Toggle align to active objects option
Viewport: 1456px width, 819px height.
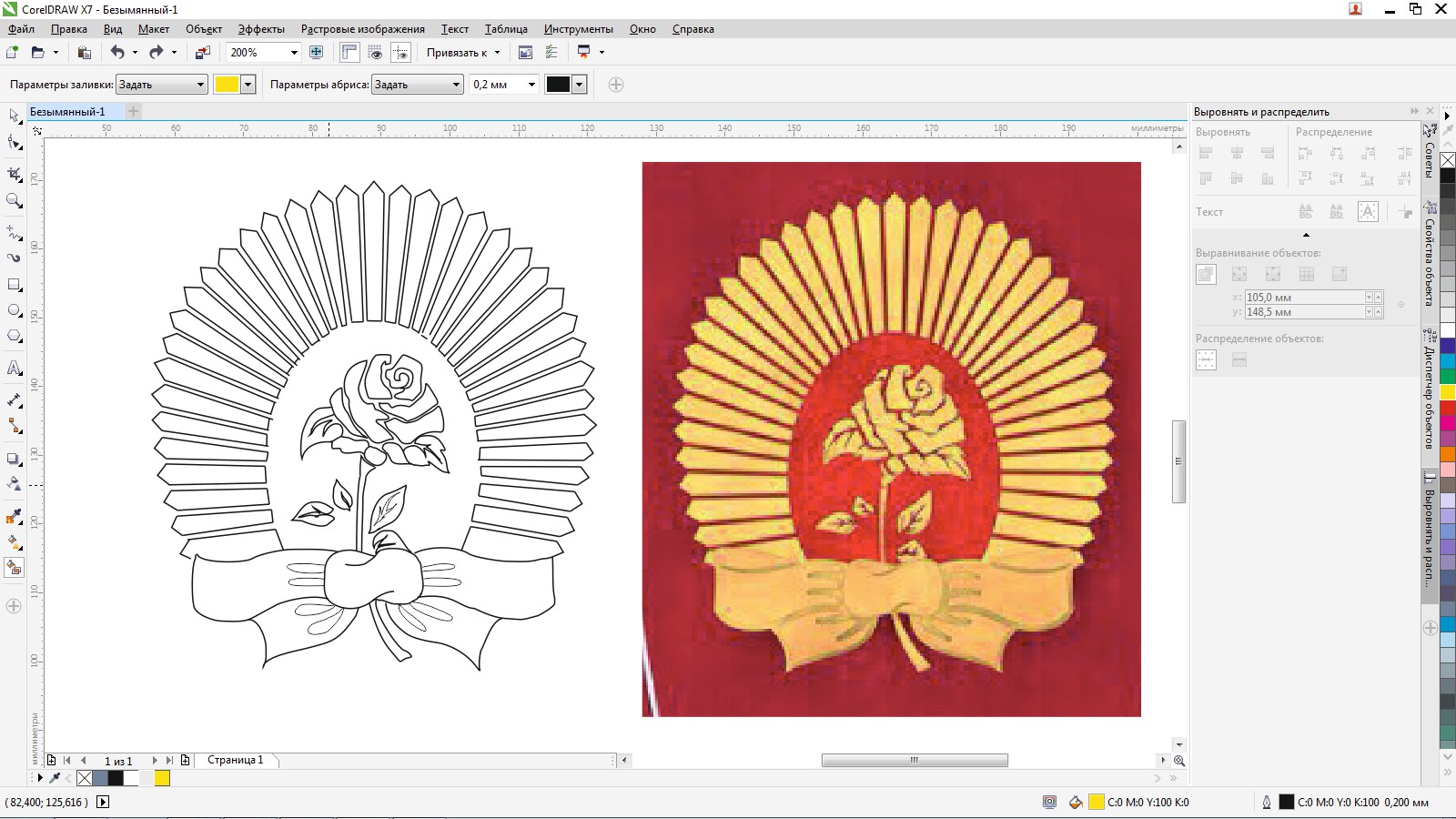1206,274
